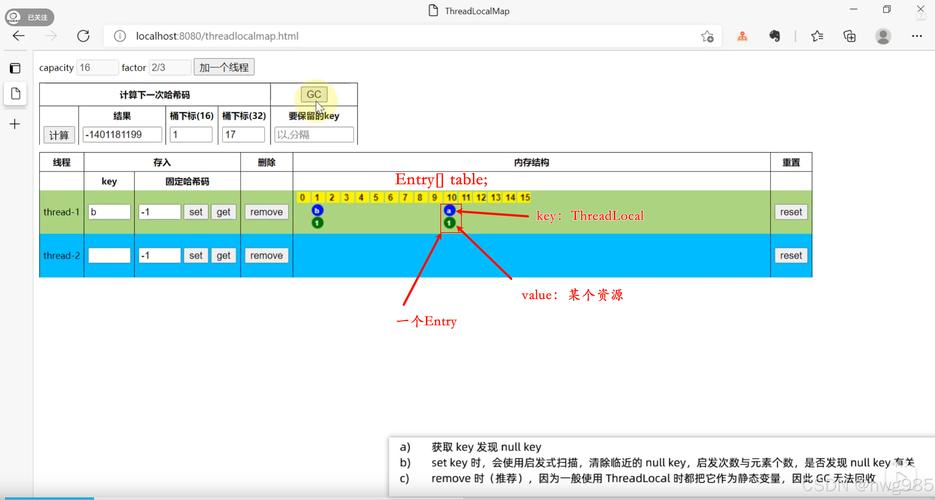Add page to favorites star icon
This screenshot has height=500, width=935.
tap(707, 36)
